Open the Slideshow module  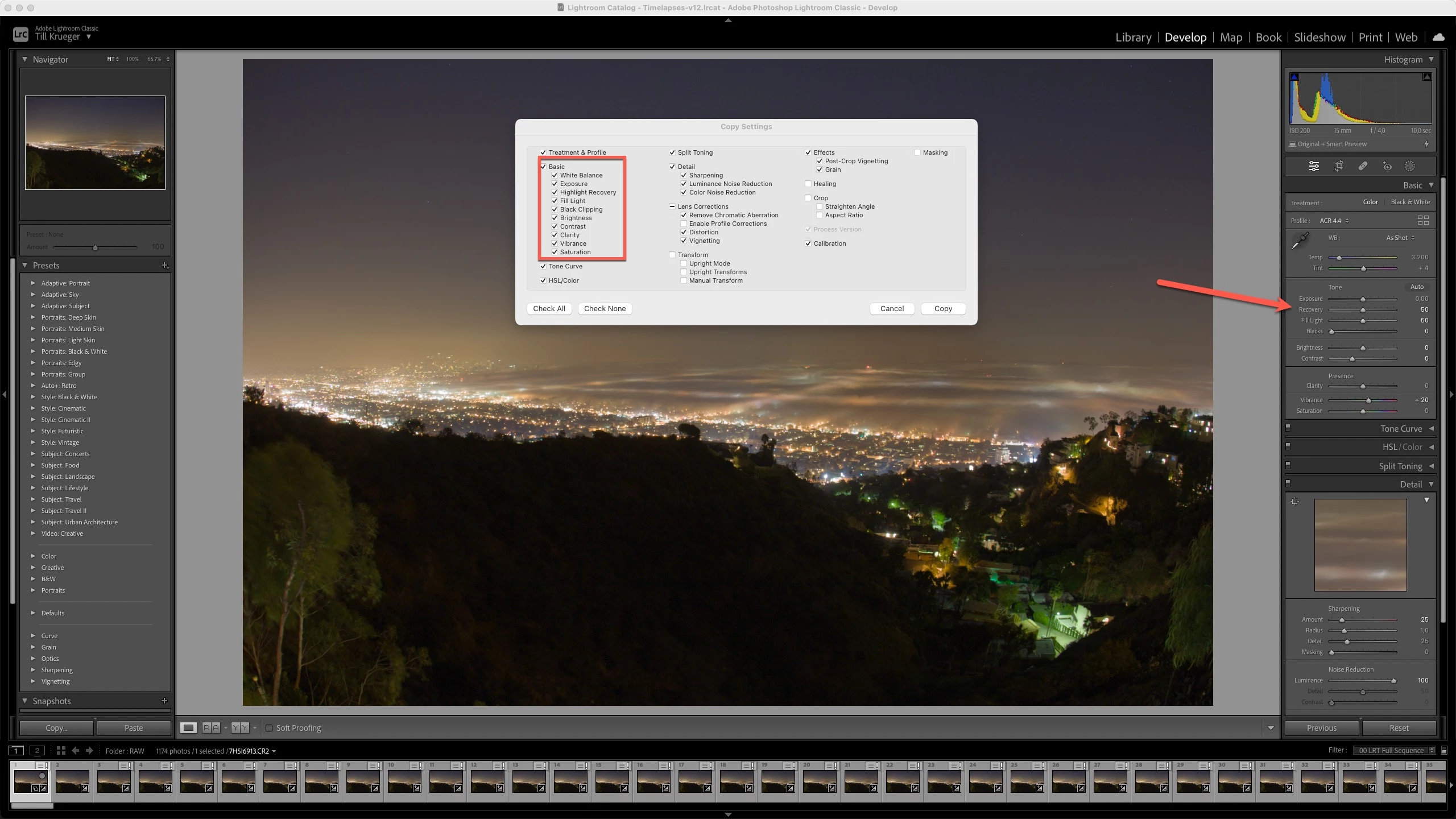click(1319, 38)
